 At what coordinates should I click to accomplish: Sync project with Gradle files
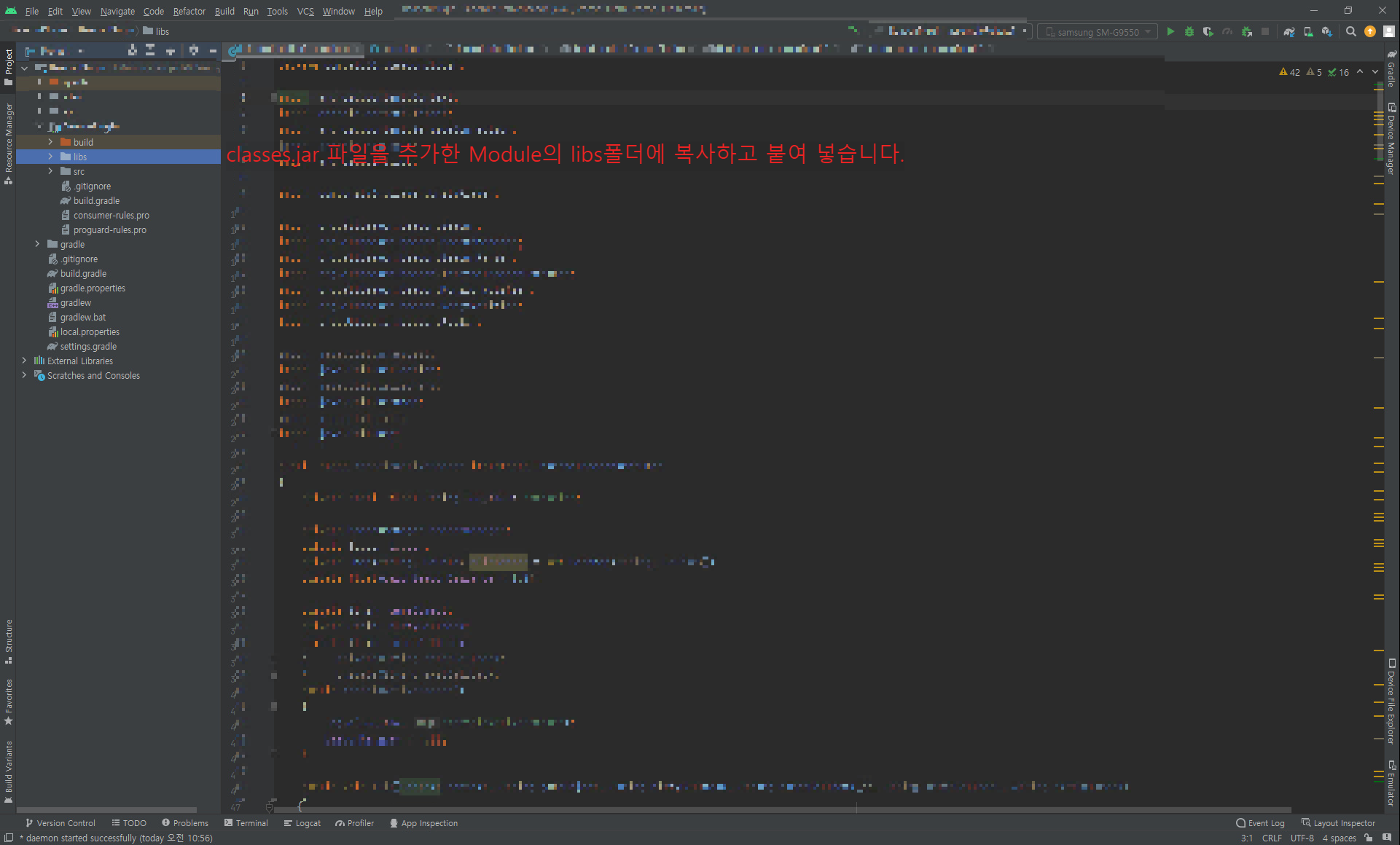(x=1289, y=31)
